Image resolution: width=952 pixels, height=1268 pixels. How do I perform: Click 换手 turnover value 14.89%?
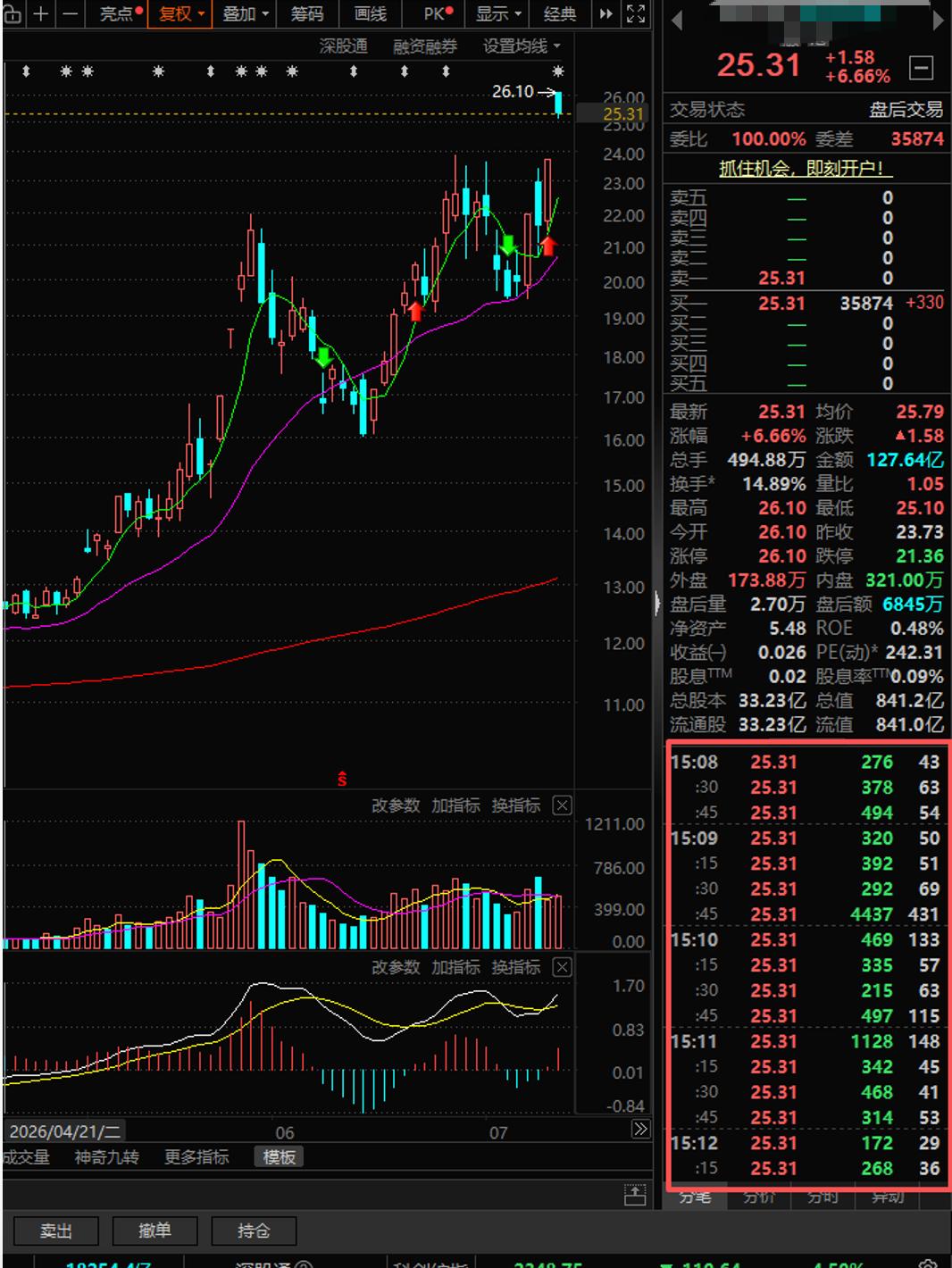coord(773,484)
